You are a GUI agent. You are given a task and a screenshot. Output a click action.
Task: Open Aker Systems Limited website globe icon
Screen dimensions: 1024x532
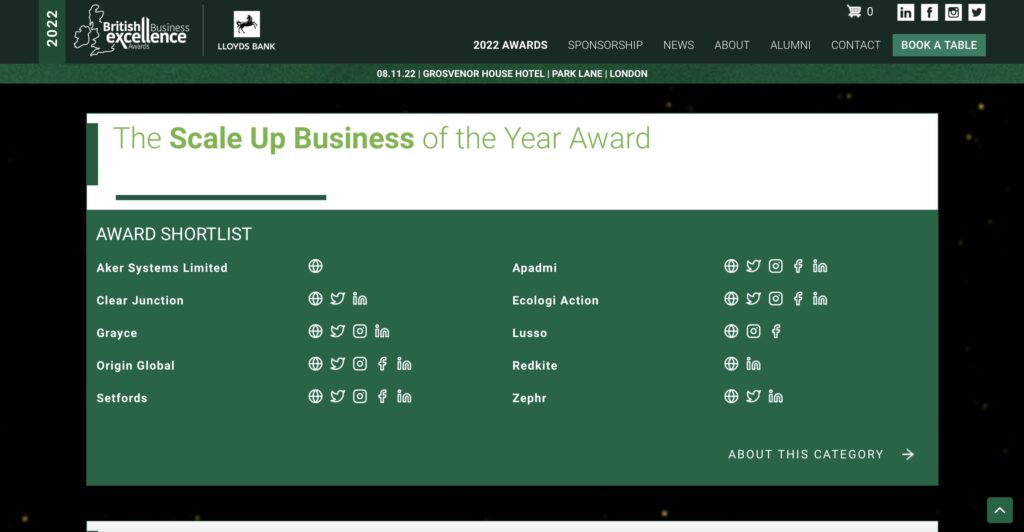tap(315, 266)
